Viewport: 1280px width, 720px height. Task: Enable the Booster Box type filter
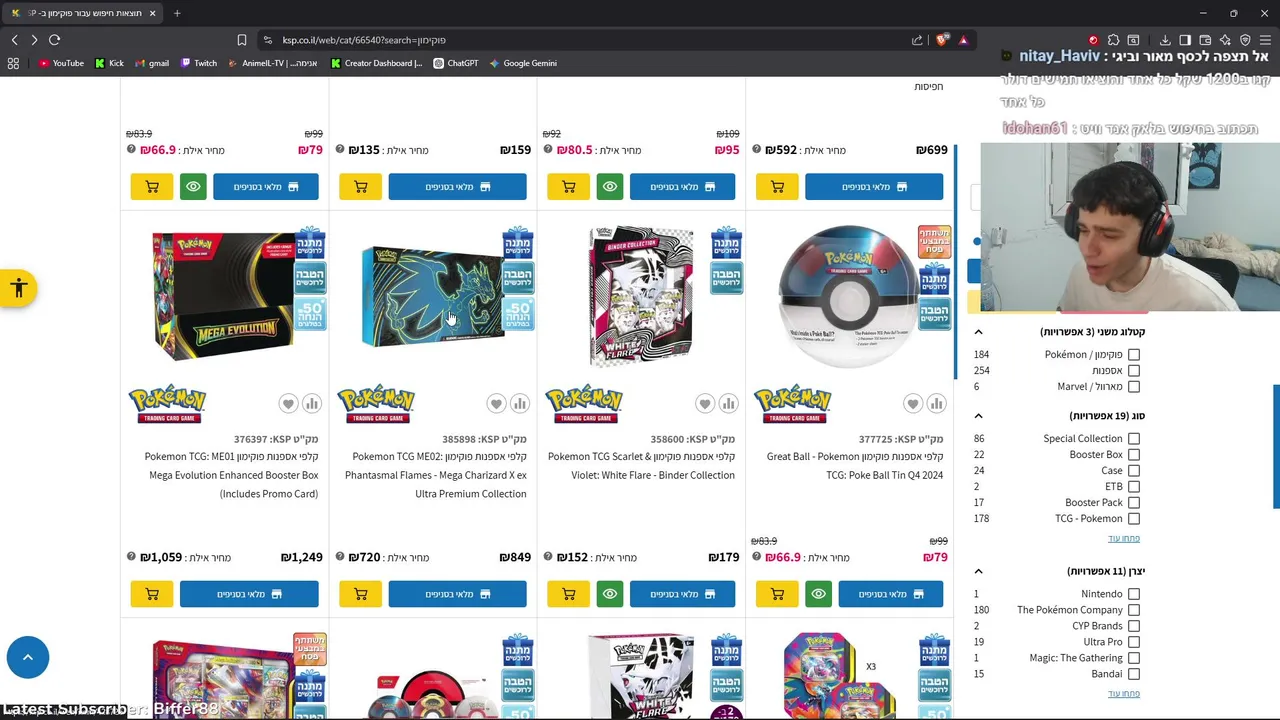(x=1134, y=455)
